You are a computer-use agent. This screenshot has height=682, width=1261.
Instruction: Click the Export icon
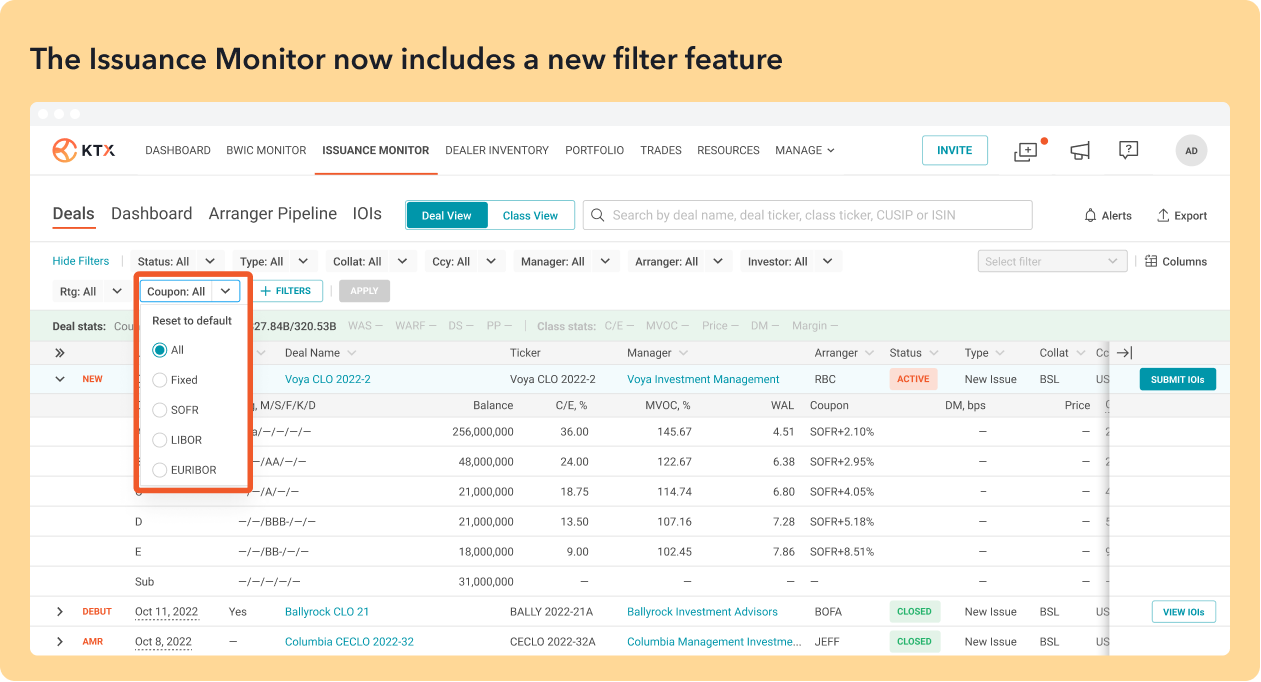1163,216
